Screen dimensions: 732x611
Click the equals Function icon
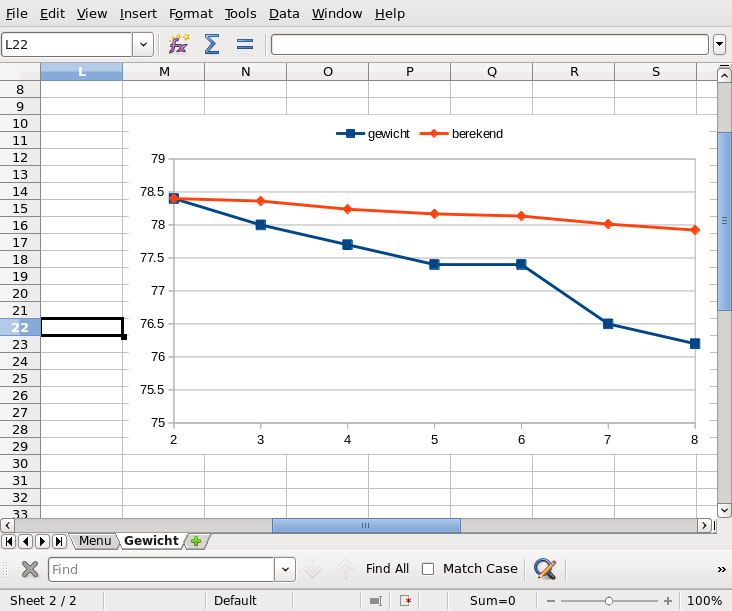[244, 44]
